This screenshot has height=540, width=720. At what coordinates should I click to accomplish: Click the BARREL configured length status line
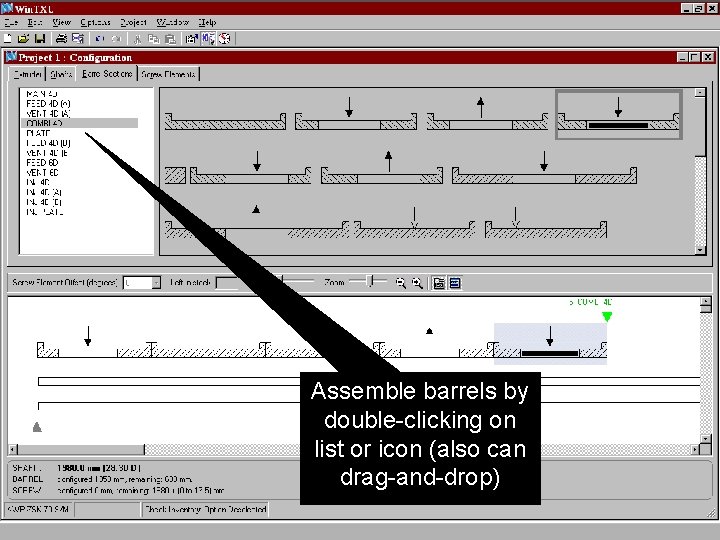coord(102,479)
